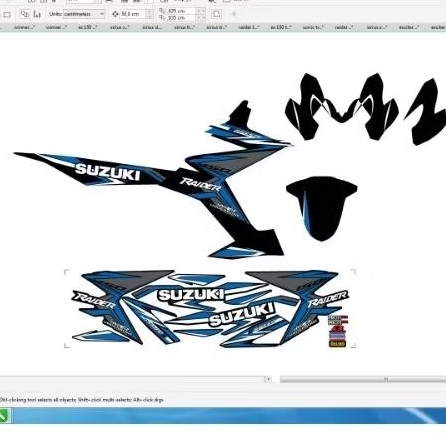Click the lower duplicate distance field

point(181,17)
